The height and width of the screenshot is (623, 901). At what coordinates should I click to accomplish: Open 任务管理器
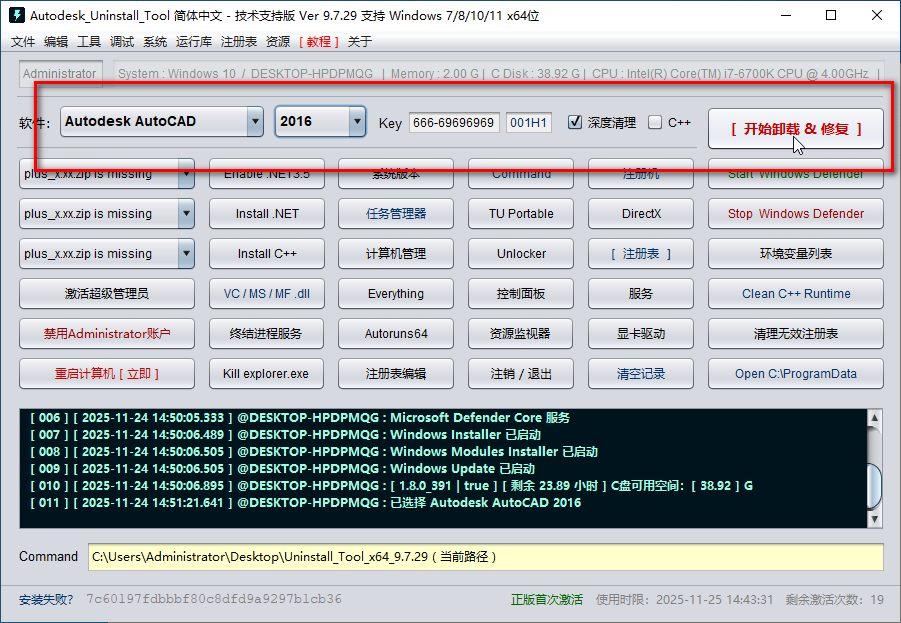(396, 214)
